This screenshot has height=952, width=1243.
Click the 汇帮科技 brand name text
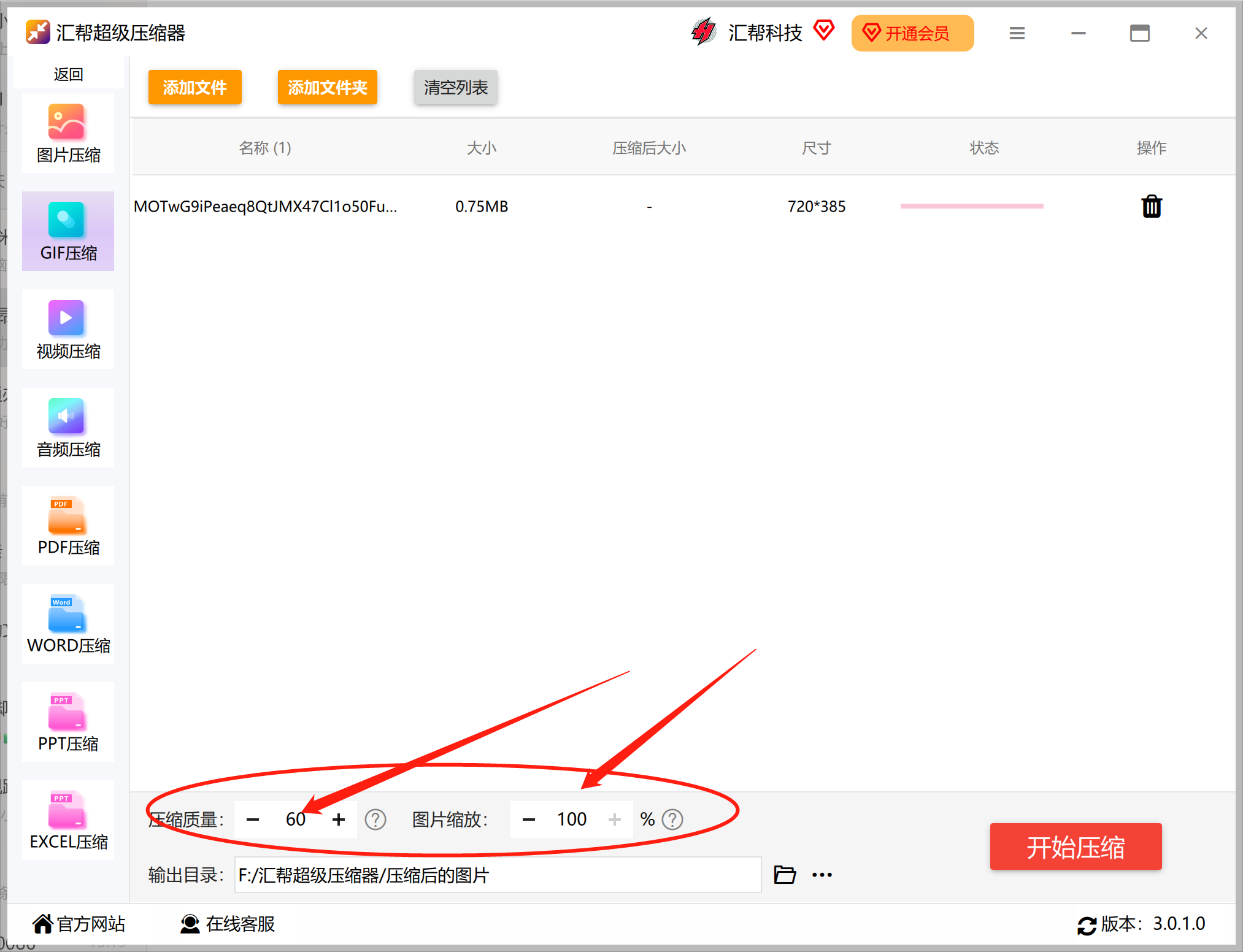[765, 33]
